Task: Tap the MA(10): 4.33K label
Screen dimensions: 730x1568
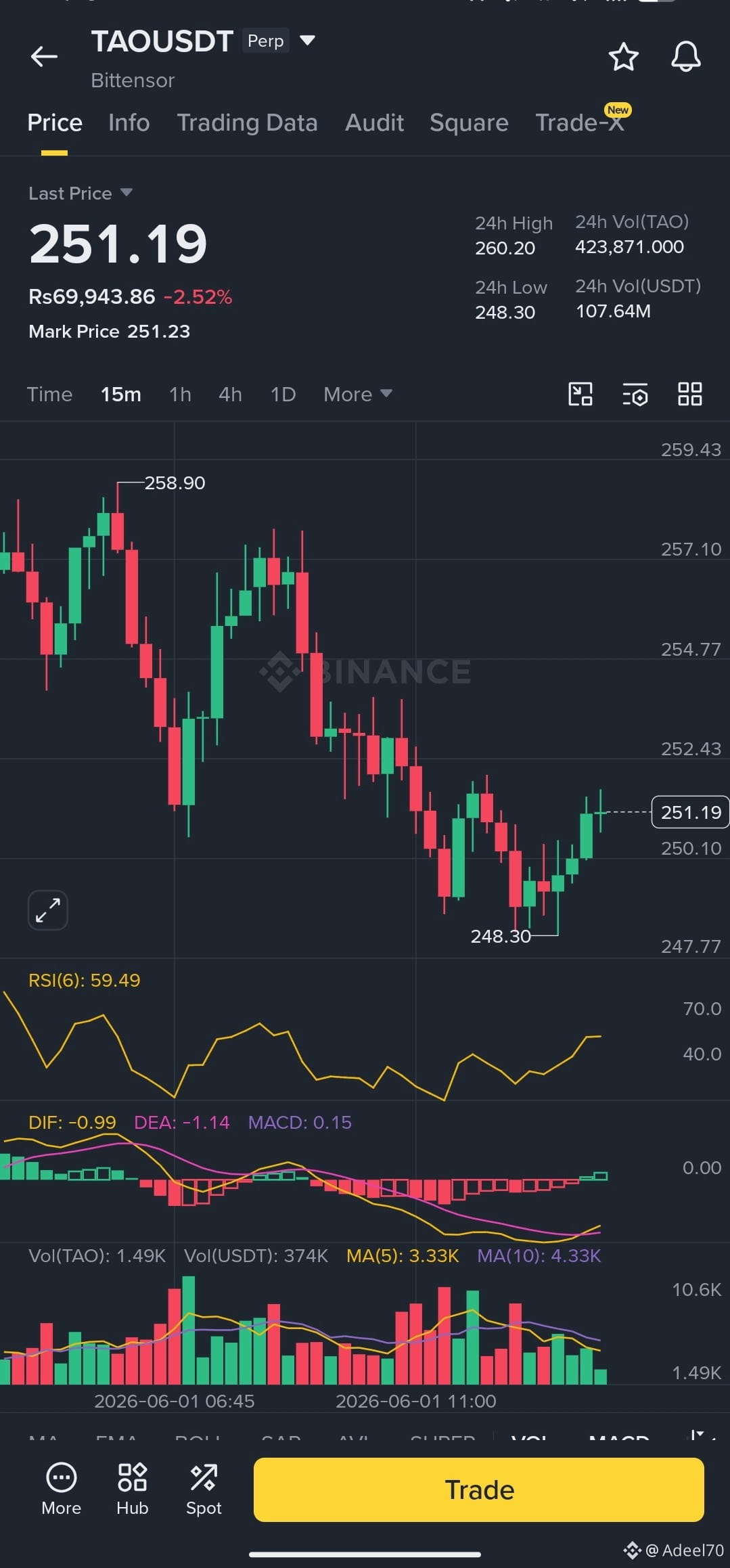Action: (x=539, y=1255)
